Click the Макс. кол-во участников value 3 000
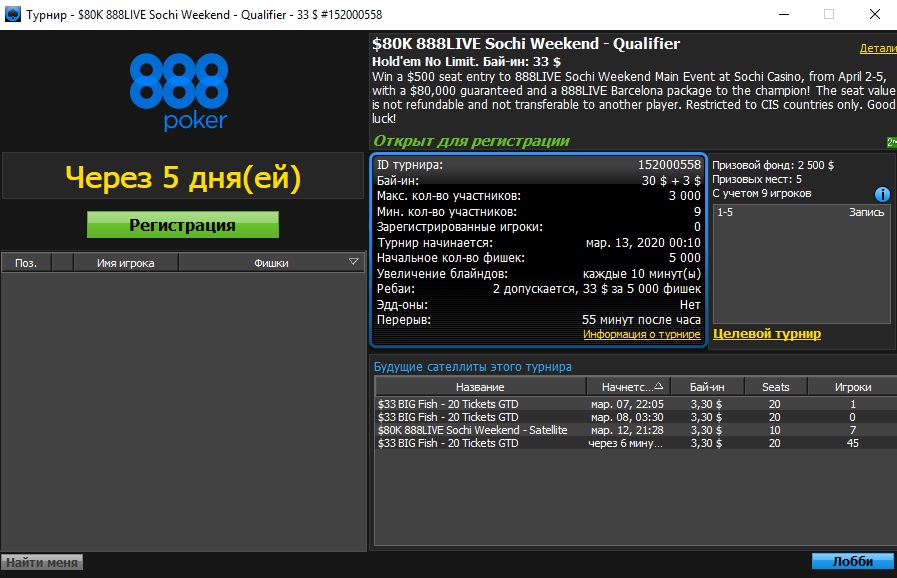897x578 pixels. [685, 196]
